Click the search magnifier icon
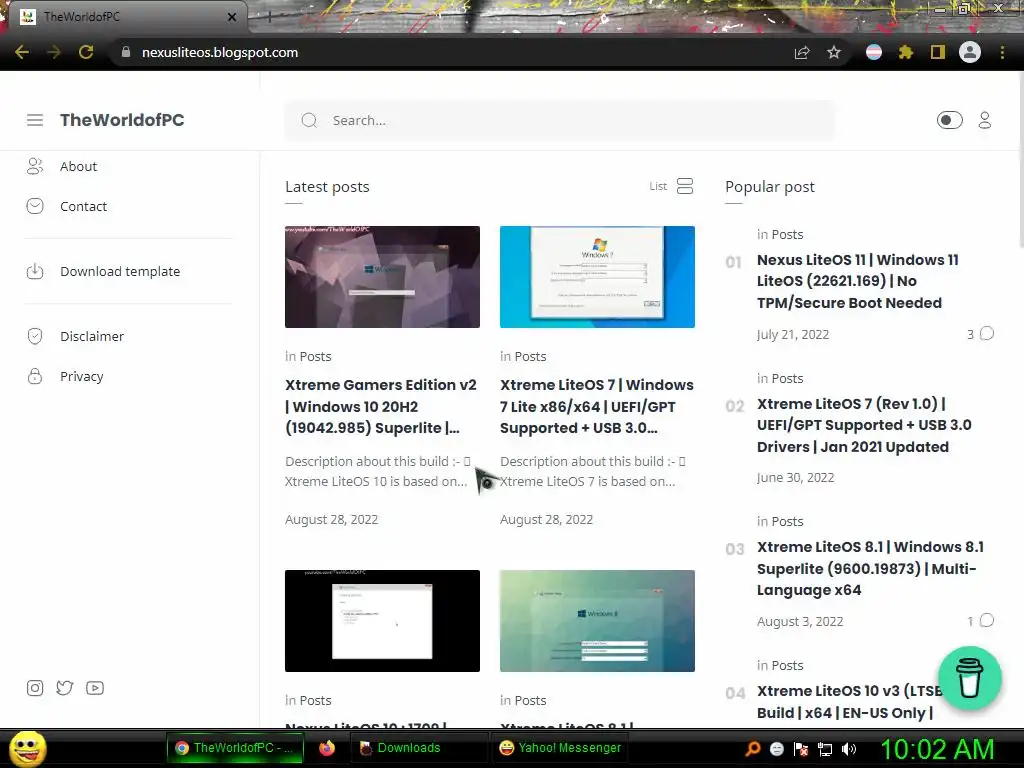The width and height of the screenshot is (1024, 768). pos(309,120)
